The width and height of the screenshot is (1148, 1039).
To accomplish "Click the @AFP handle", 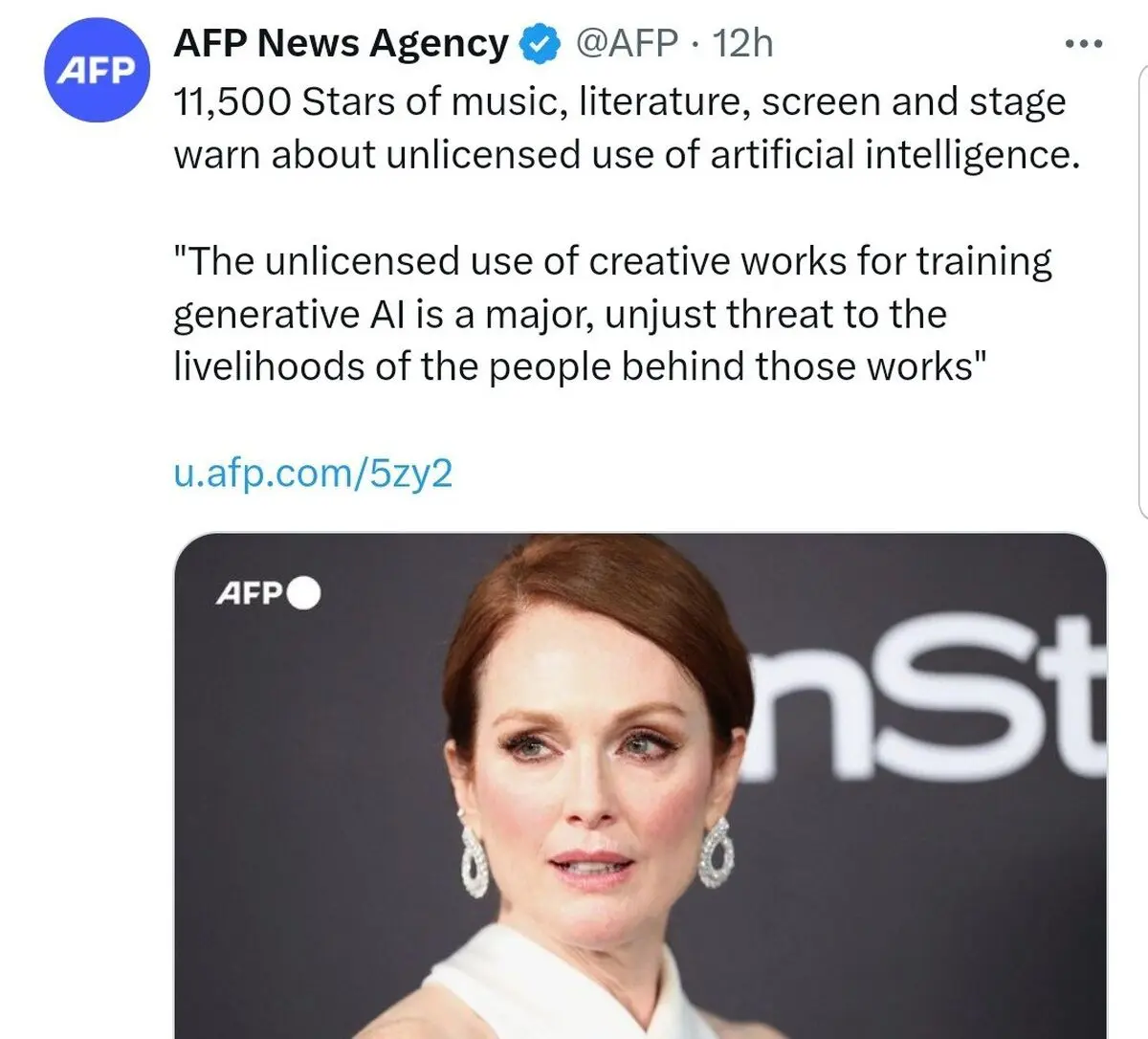I will [x=626, y=44].
